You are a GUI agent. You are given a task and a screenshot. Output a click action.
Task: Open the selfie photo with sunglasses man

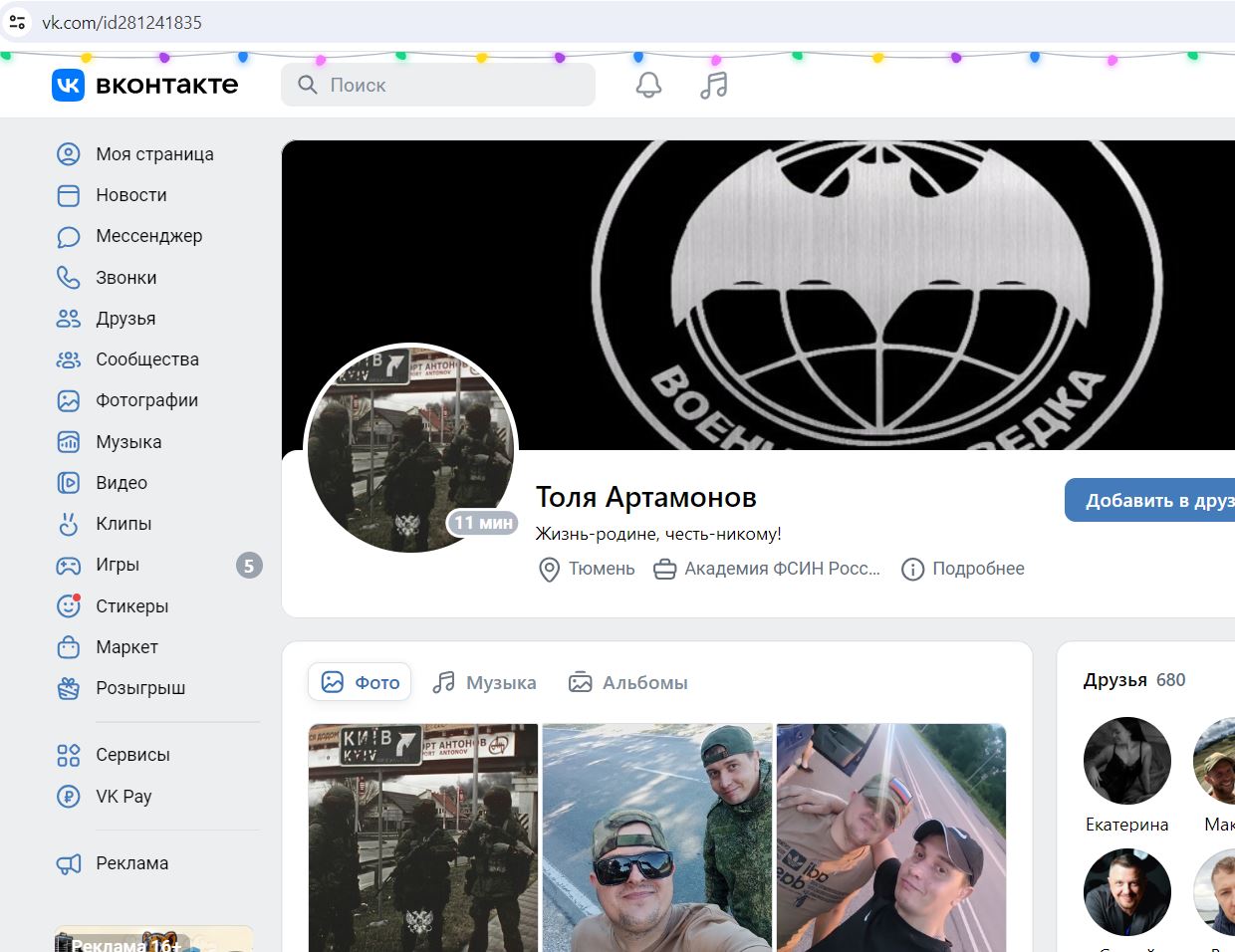pos(657,837)
